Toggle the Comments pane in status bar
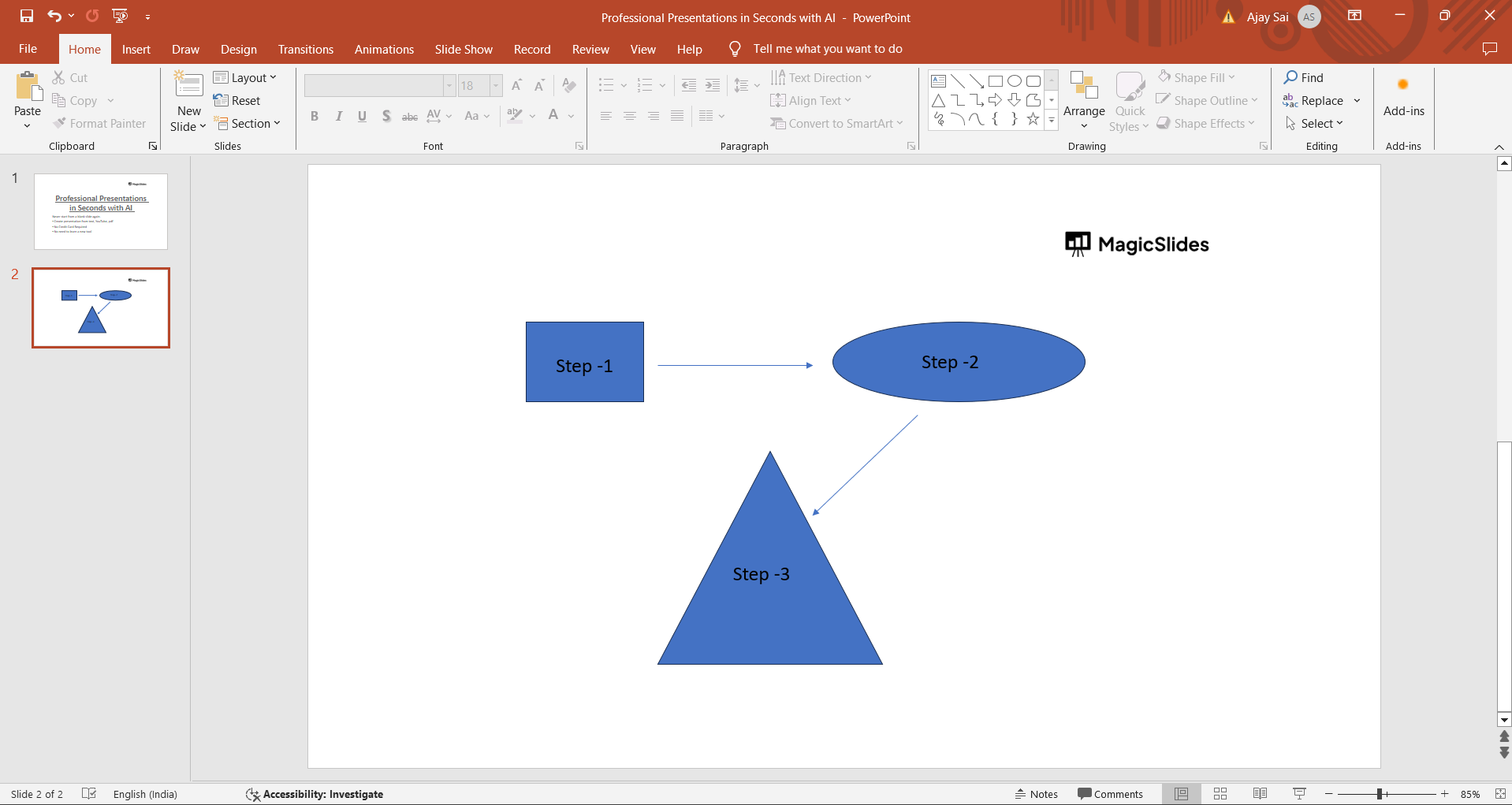This screenshot has width=1512, height=805. [1110, 794]
